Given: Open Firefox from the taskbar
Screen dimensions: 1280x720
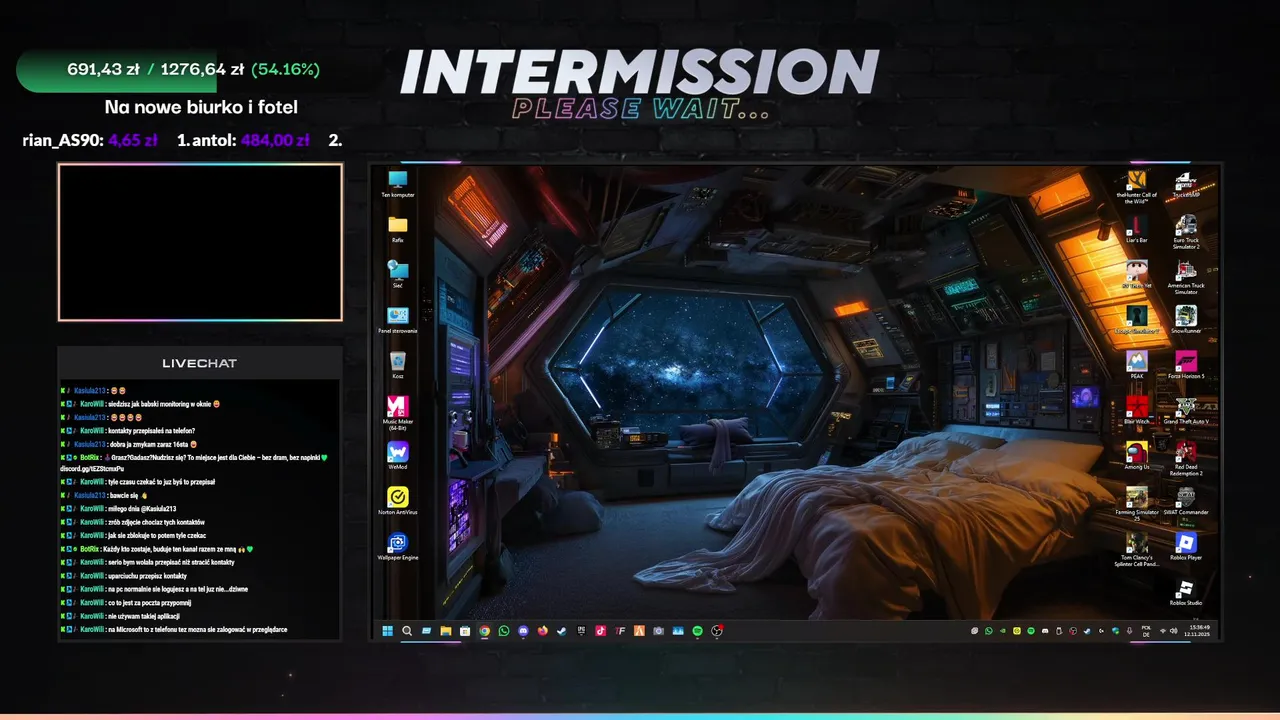Looking at the screenshot, I should coord(542,631).
